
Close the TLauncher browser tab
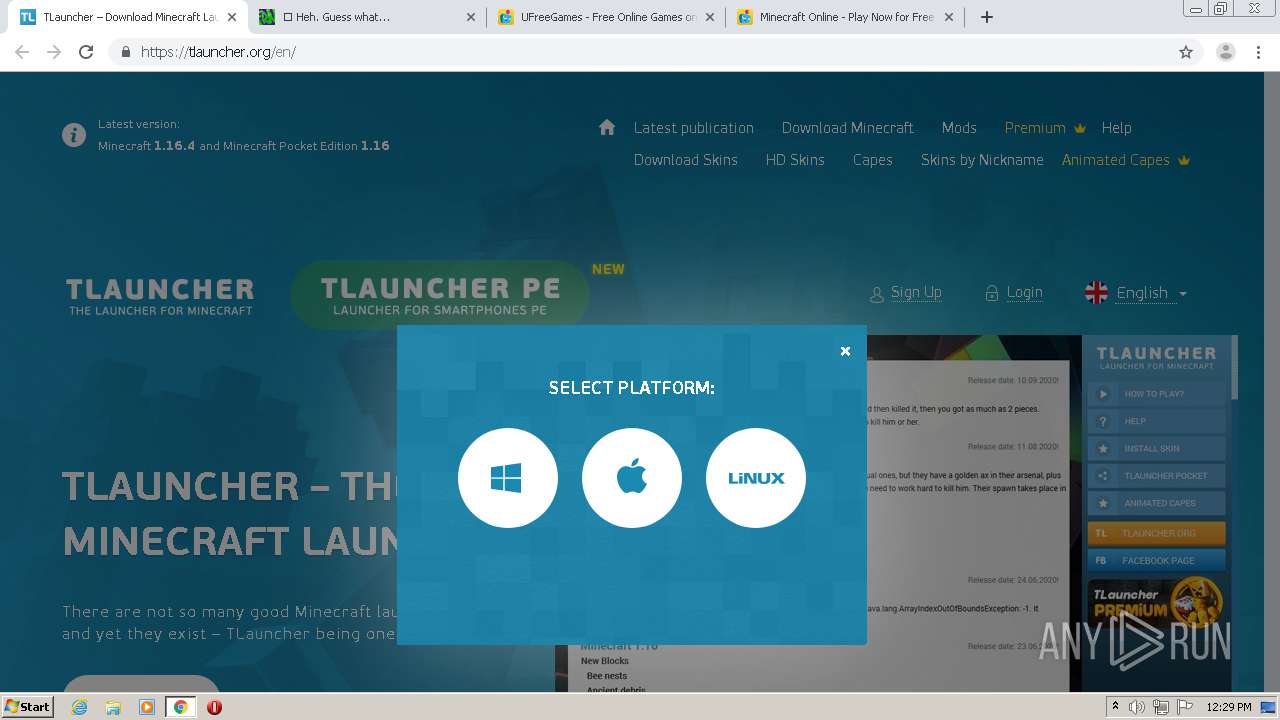[232, 17]
